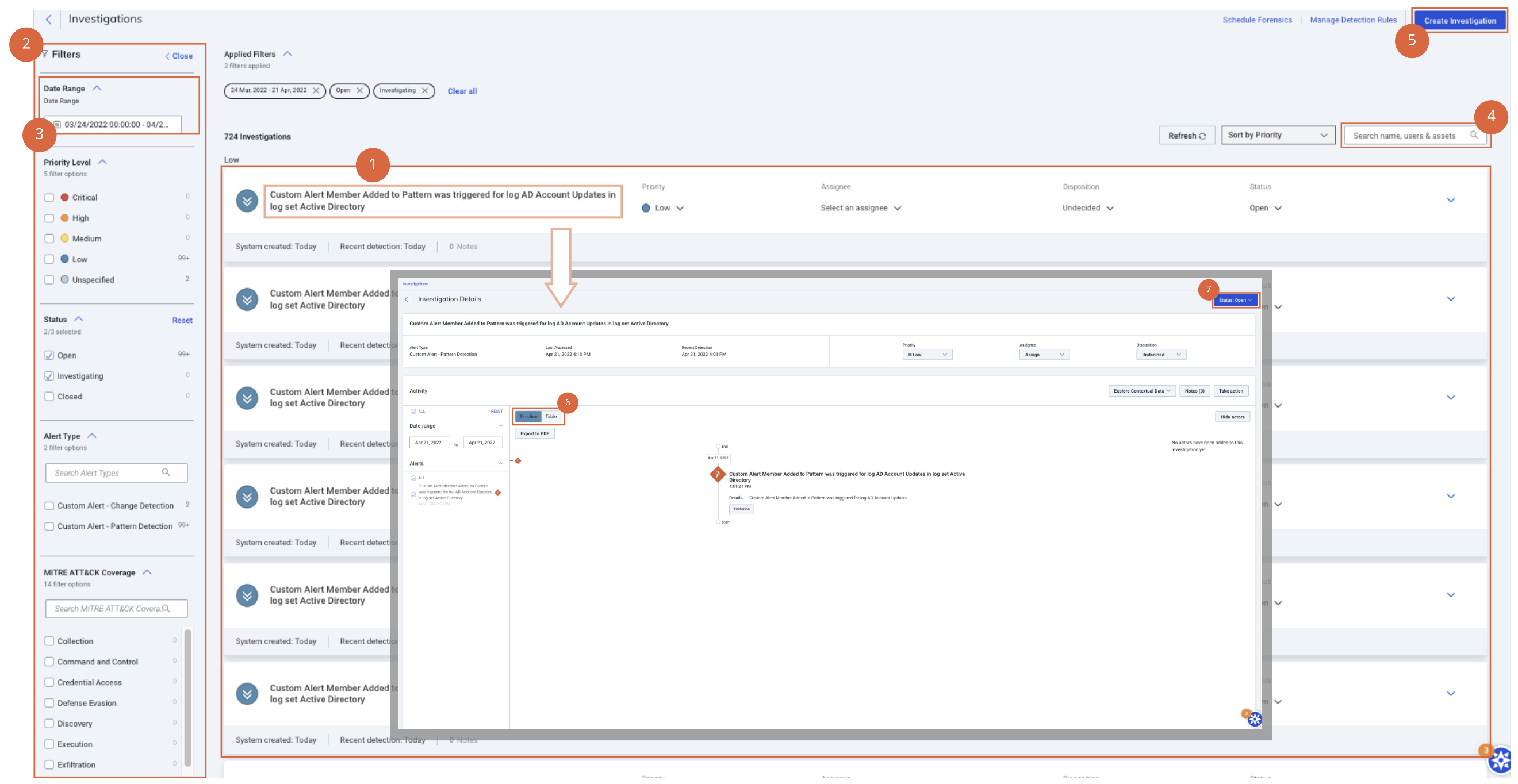This screenshot has height=784, width=1518.
Task: Switch to the Table tab in Activity
Action: click(x=550, y=417)
